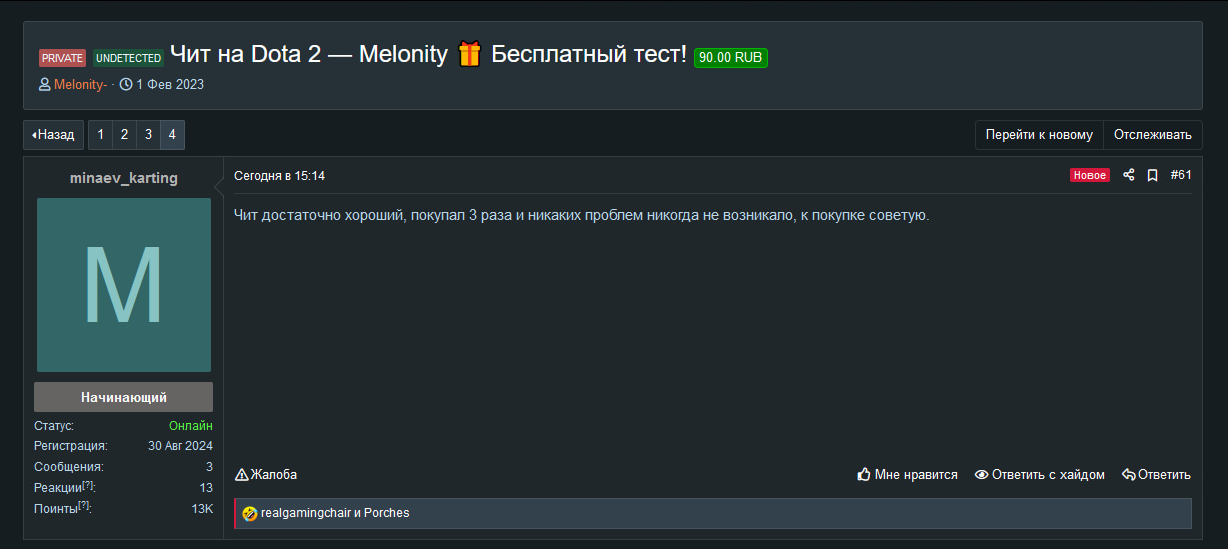Open page 1 of the thread
This screenshot has width=1228, height=549.
100,135
